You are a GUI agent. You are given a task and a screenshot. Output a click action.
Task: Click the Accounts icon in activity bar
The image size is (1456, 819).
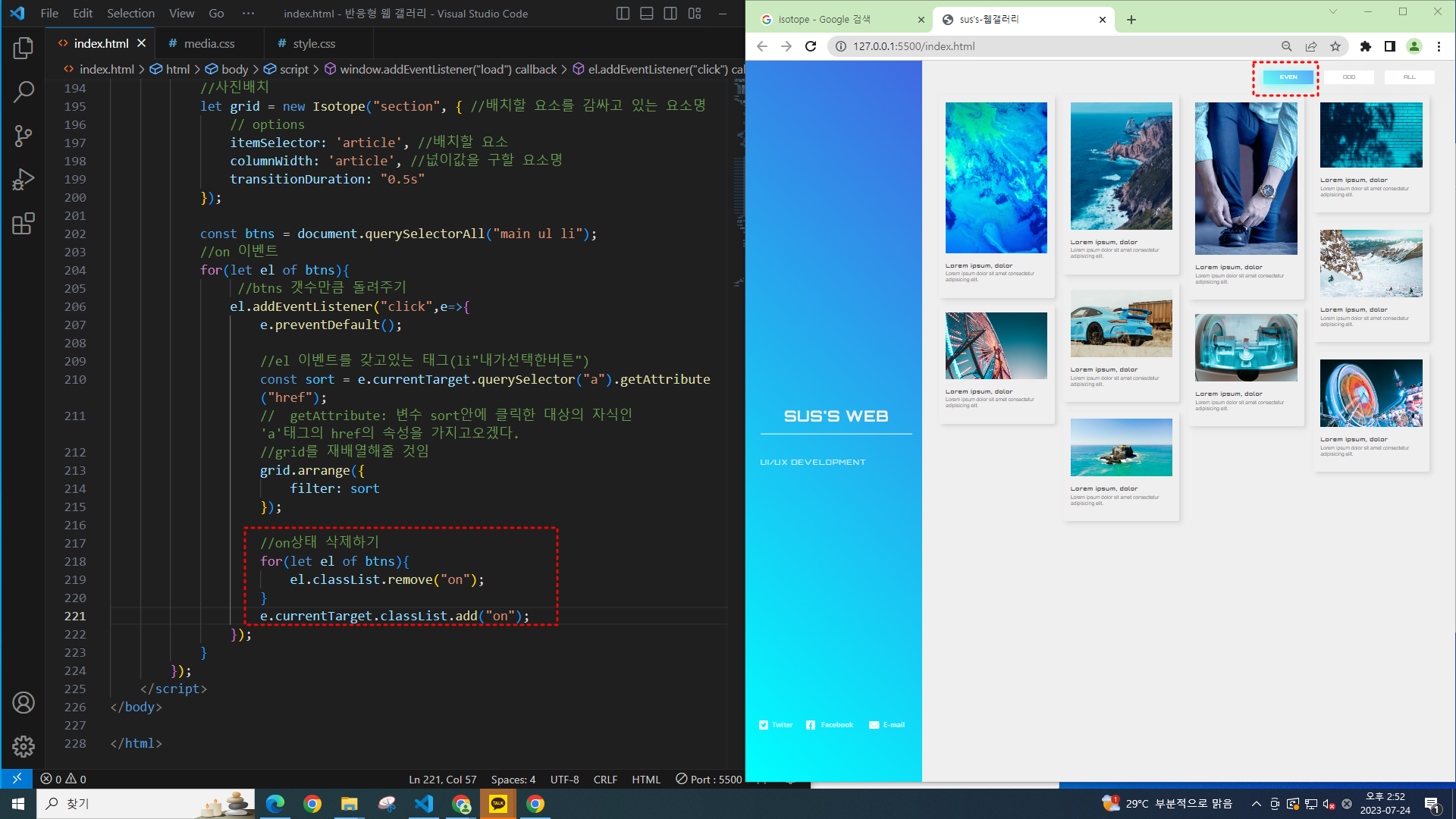(x=24, y=703)
